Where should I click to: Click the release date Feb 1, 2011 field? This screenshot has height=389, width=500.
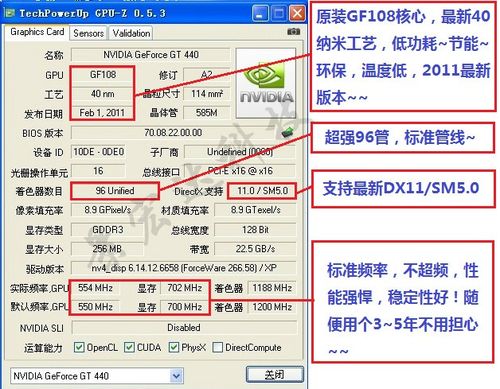pyautogui.click(x=103, y=113)
